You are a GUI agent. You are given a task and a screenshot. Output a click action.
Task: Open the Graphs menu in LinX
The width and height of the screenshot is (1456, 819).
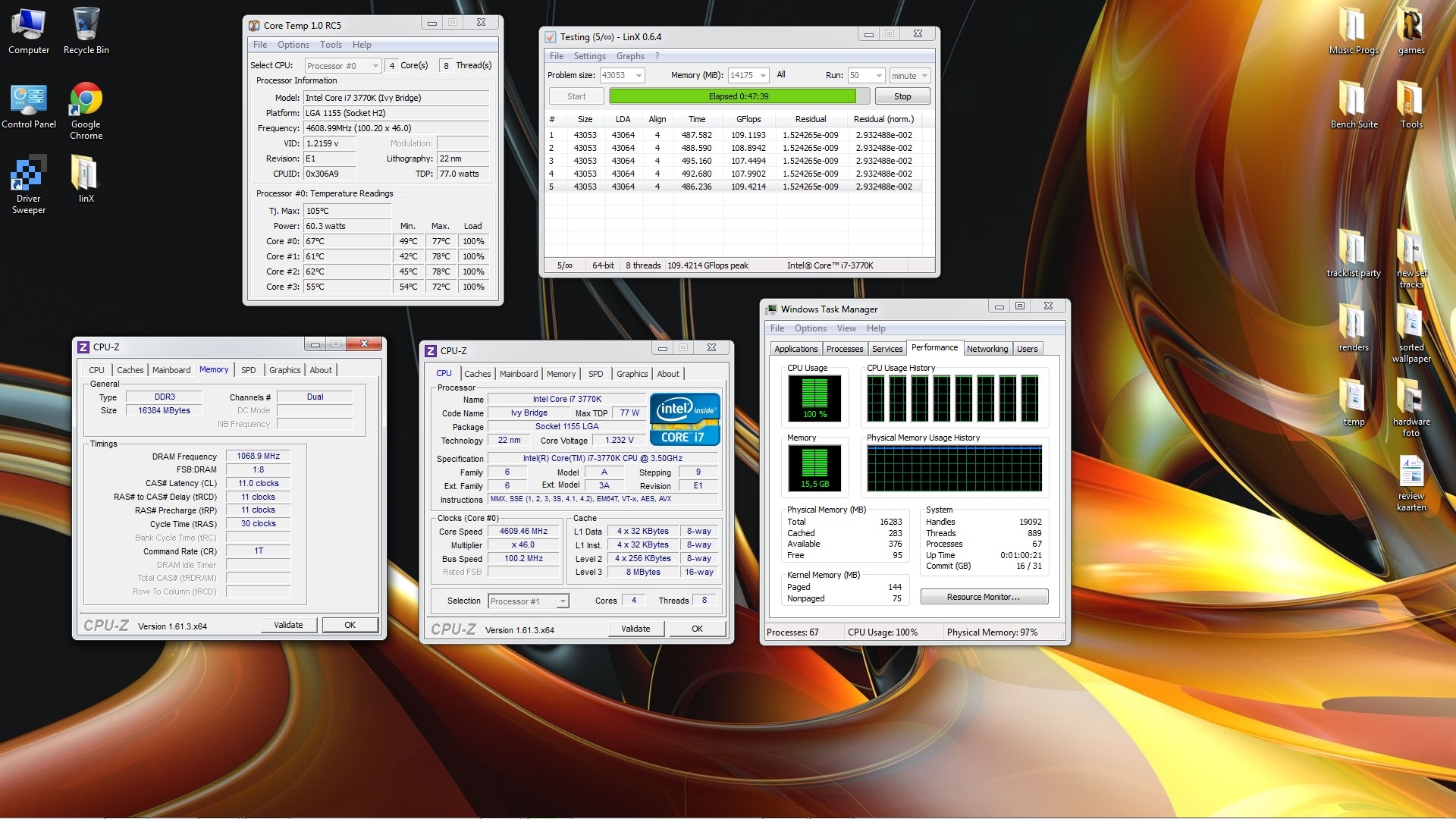coord(629,56)
